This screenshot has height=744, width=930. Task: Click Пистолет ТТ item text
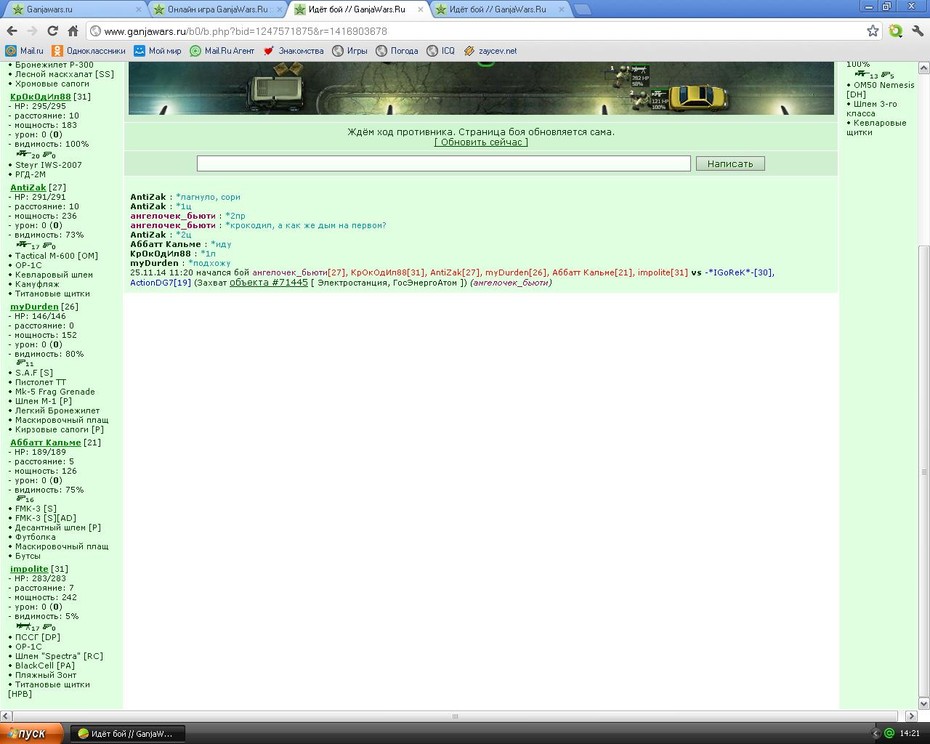click(x=41, y=382)
